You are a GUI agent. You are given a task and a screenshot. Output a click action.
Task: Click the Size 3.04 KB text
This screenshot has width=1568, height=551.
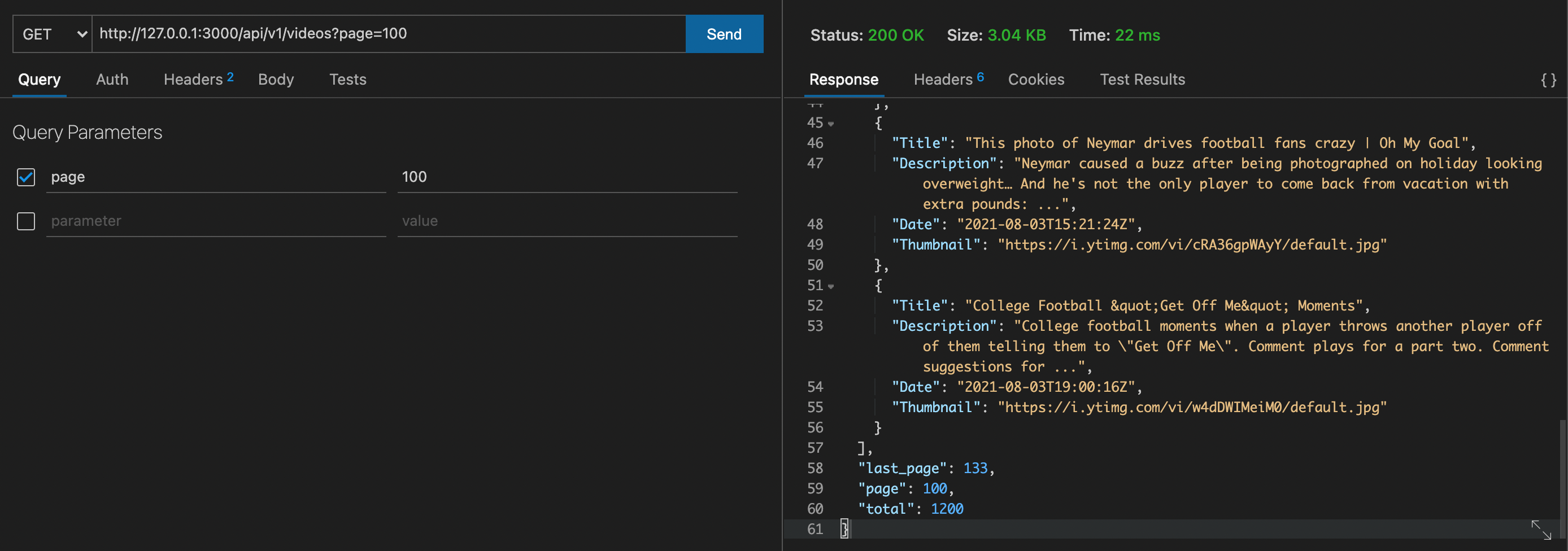996,35
